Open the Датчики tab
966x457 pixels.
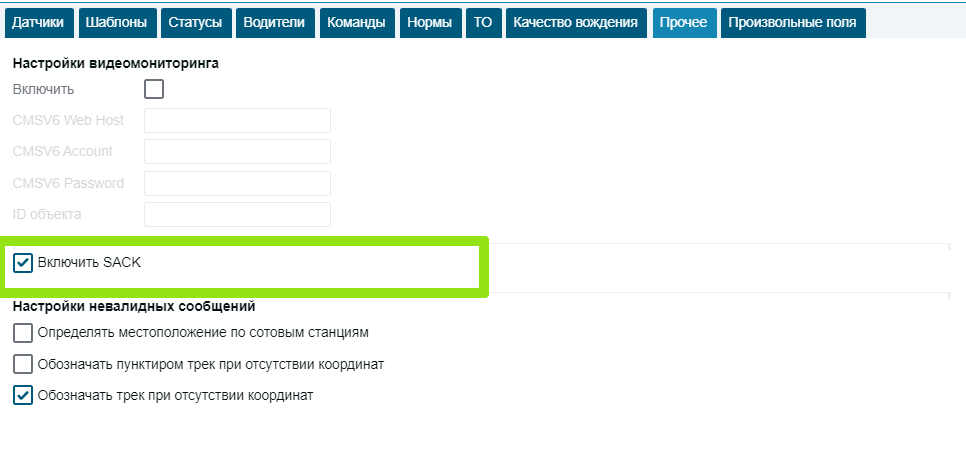[x=38, y=23]
